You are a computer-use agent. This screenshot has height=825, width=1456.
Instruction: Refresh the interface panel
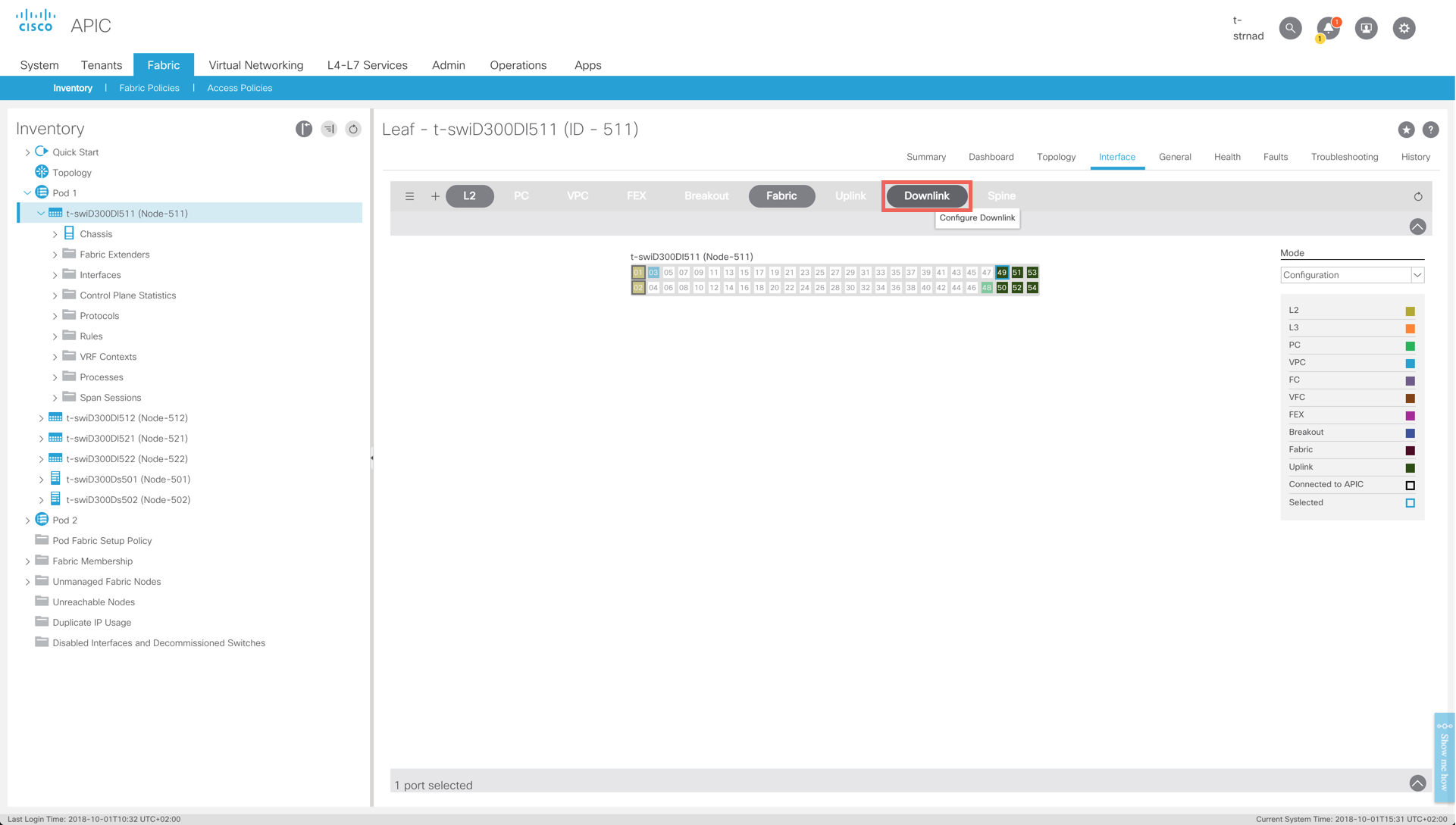pyautogui.click(x=1418, y=196)
